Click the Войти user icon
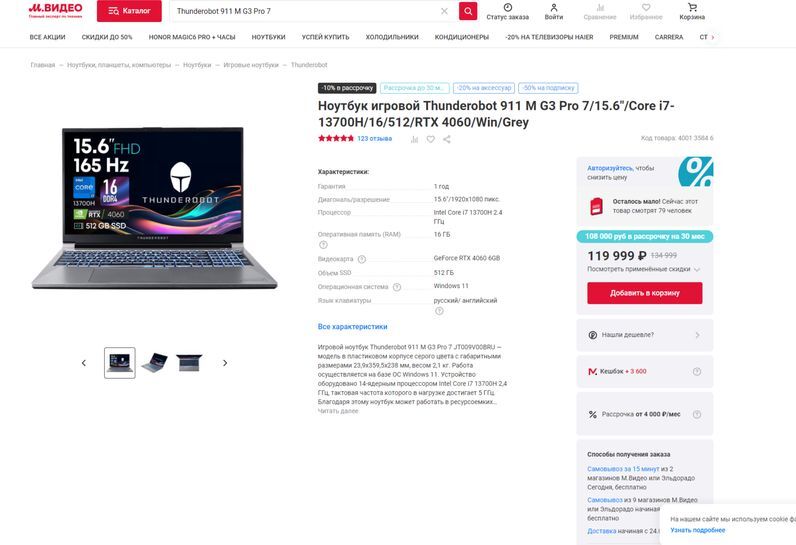Screen dimensions: 796x545 tap(554, 8)
